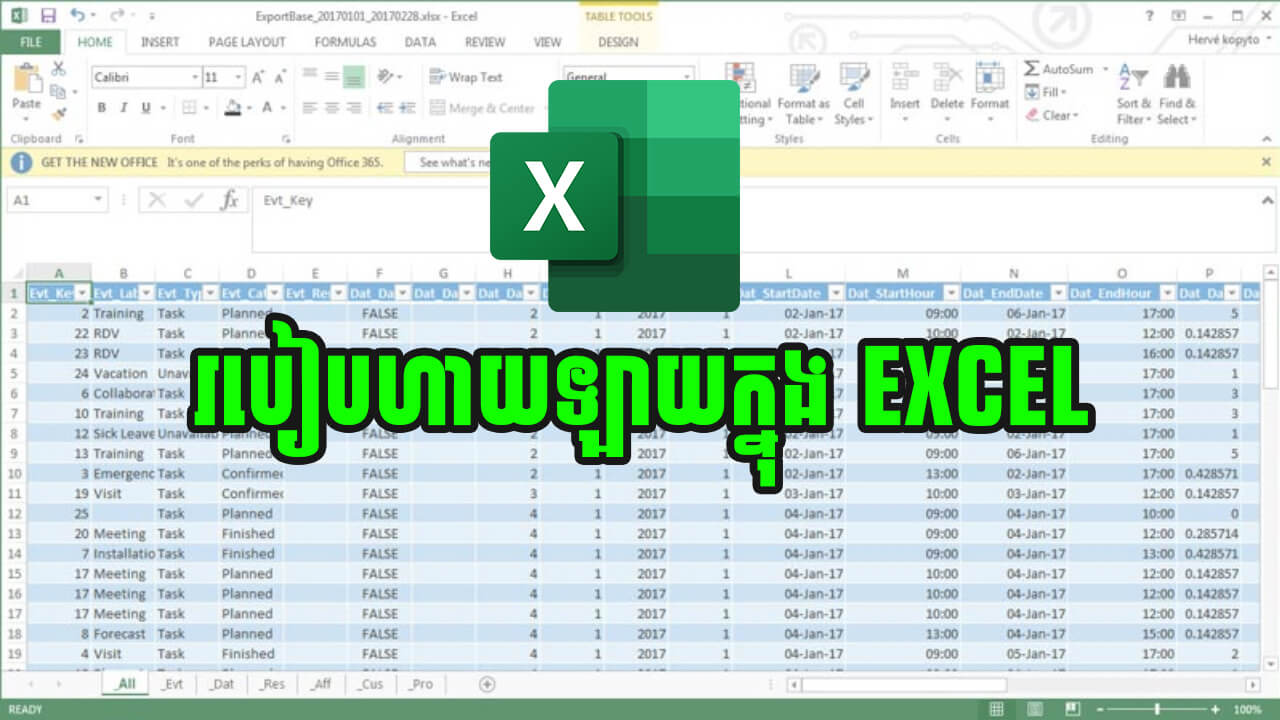Switch to the DATA tab
This screenshot has height=720, width=1280.
coord(420,42)
